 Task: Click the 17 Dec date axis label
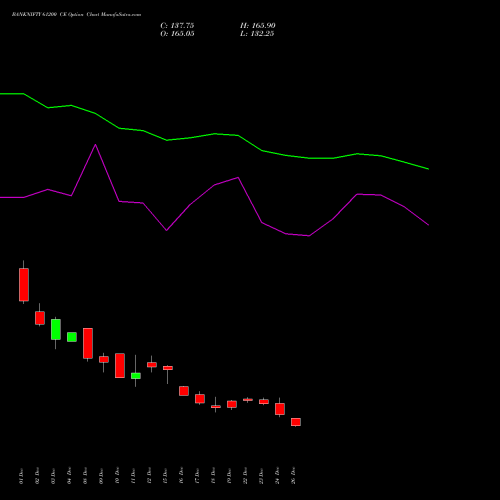(x=197, y=476)
